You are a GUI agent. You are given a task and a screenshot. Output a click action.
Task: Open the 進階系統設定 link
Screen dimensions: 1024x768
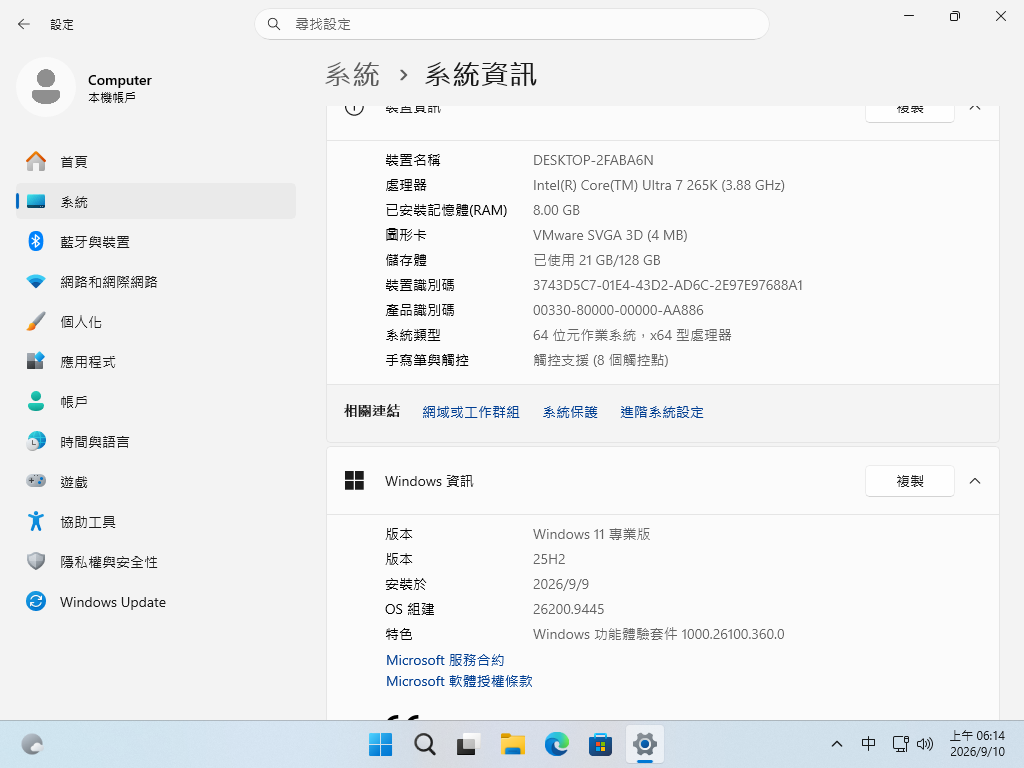662,412
